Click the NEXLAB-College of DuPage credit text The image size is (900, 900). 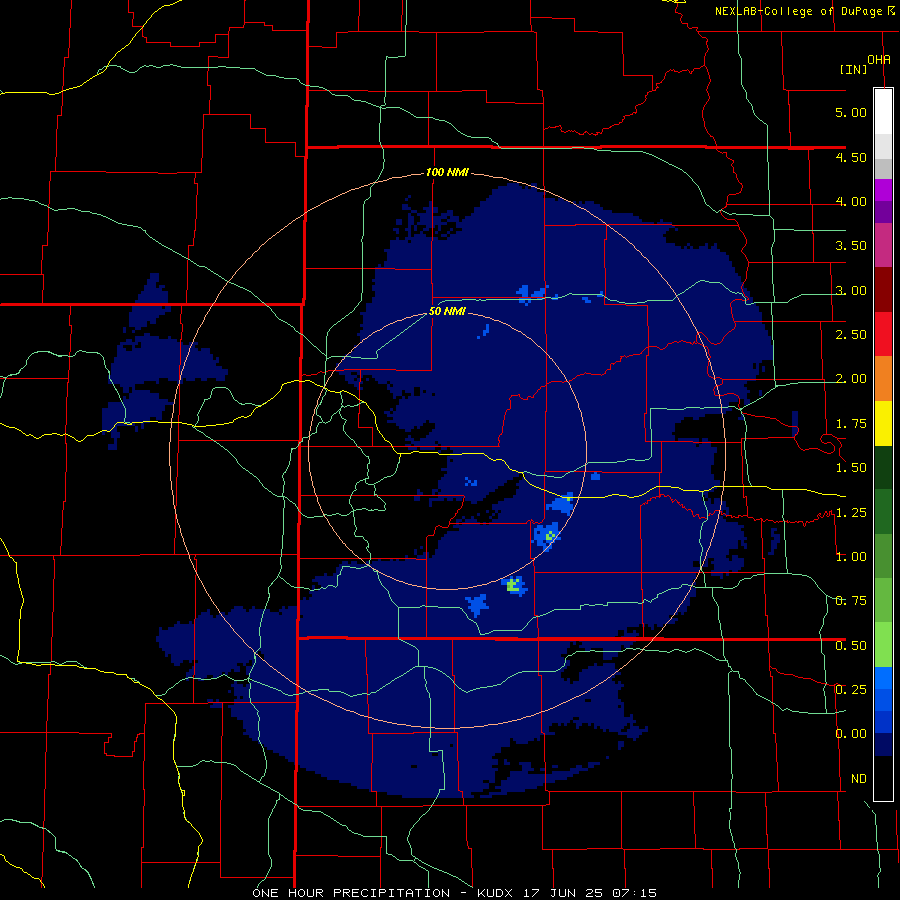[x=798, y=11]
